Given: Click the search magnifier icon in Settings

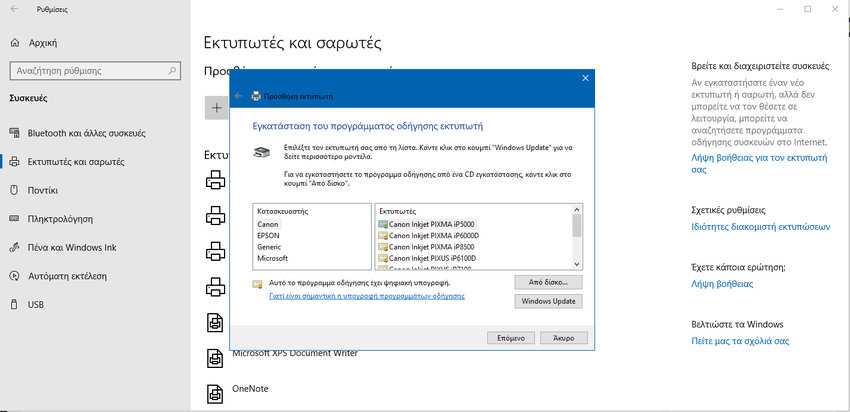Looking at the screenshot, I should (172, 71).
